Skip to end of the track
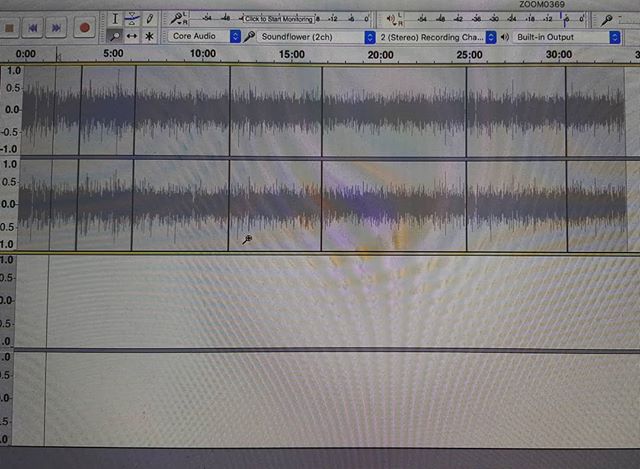This screenshot has height=469, width=640. (58, 29)
